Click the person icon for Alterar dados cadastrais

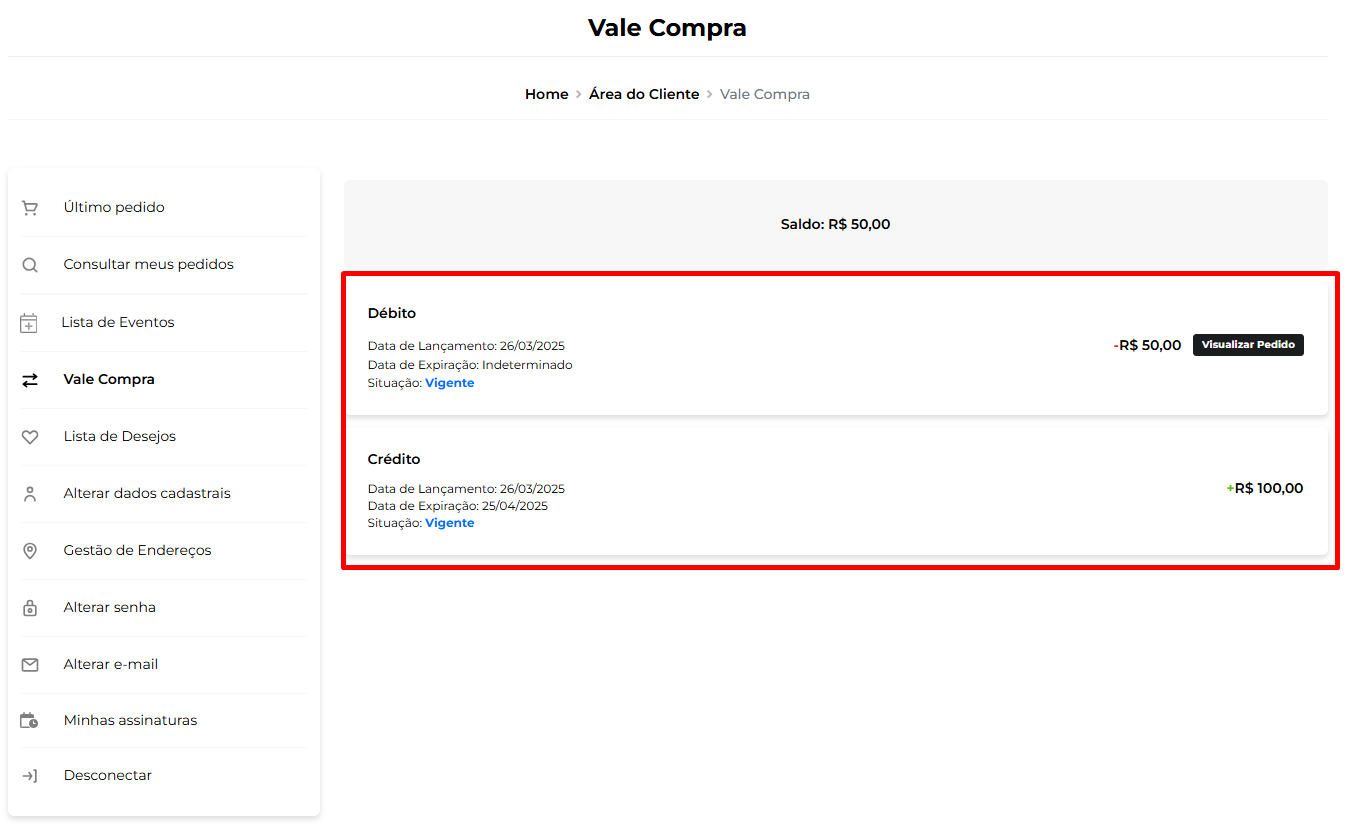[x=30, y=494]
